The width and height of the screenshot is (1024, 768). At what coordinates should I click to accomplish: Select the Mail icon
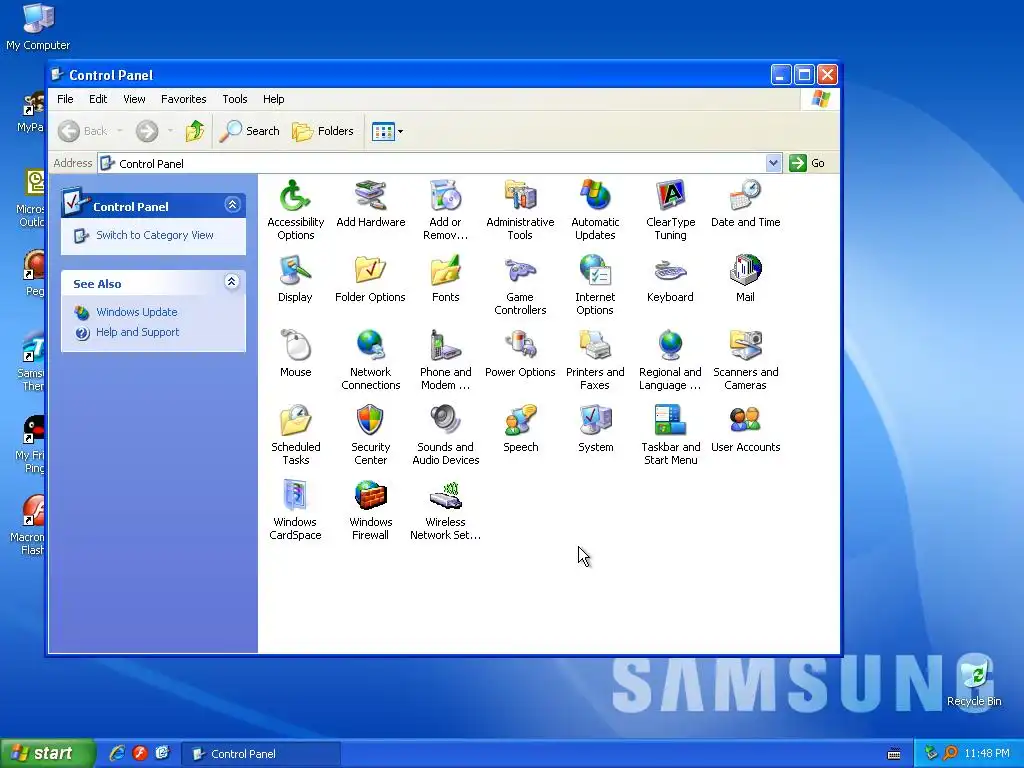pos(745,270)
